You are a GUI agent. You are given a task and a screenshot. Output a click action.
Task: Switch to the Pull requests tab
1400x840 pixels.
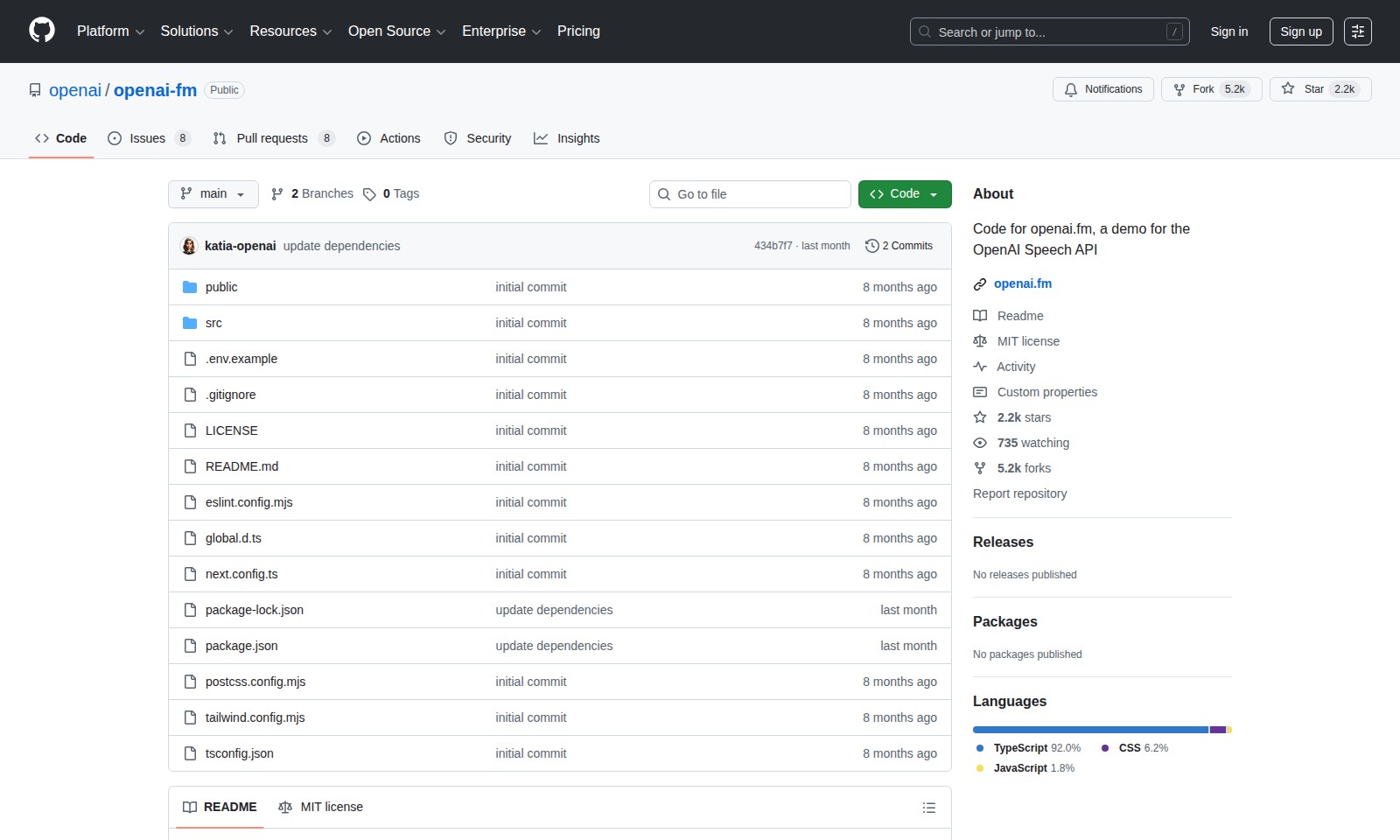tap(273, 138)
